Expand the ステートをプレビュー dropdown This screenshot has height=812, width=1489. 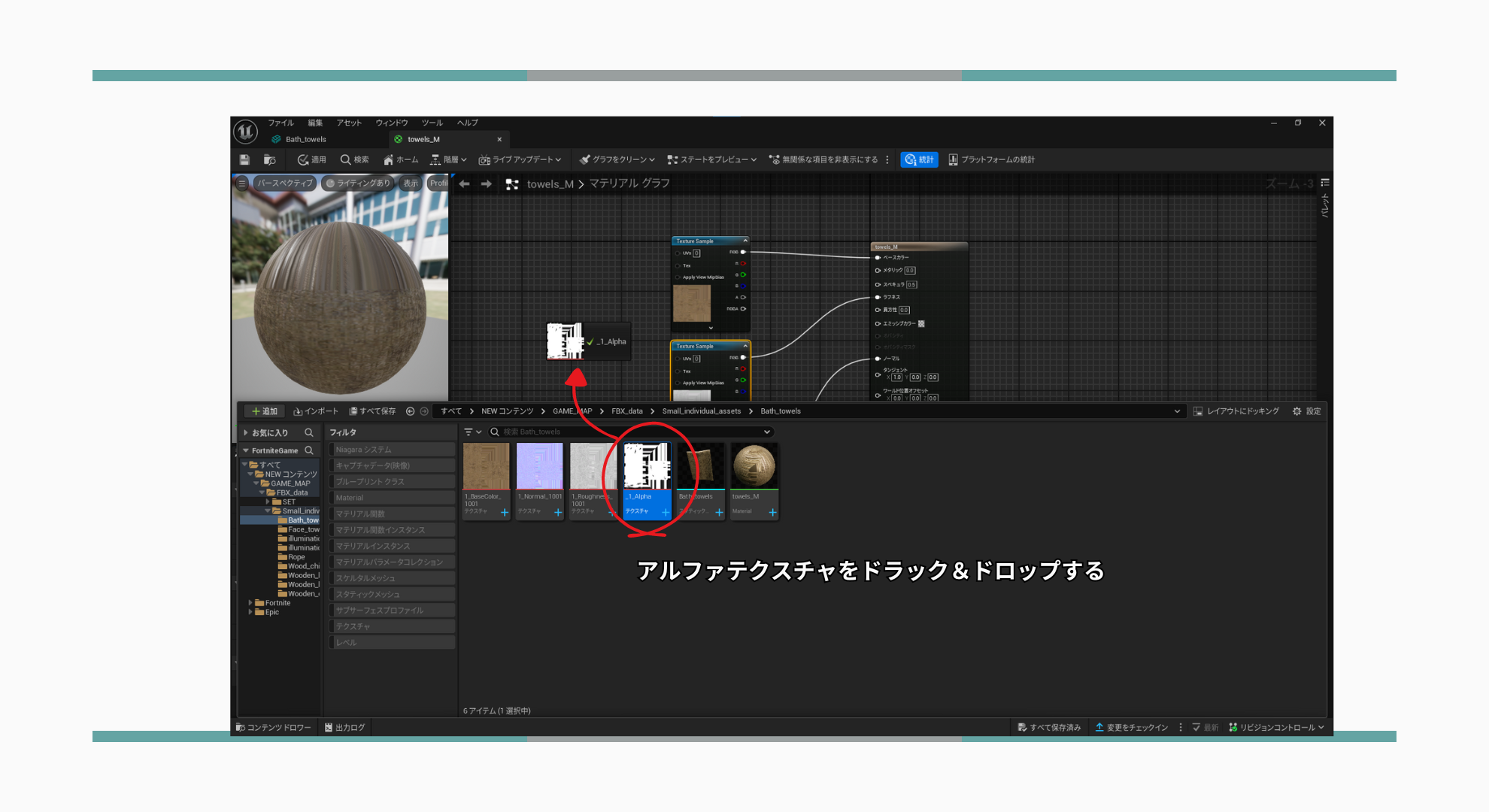point(754,159)
